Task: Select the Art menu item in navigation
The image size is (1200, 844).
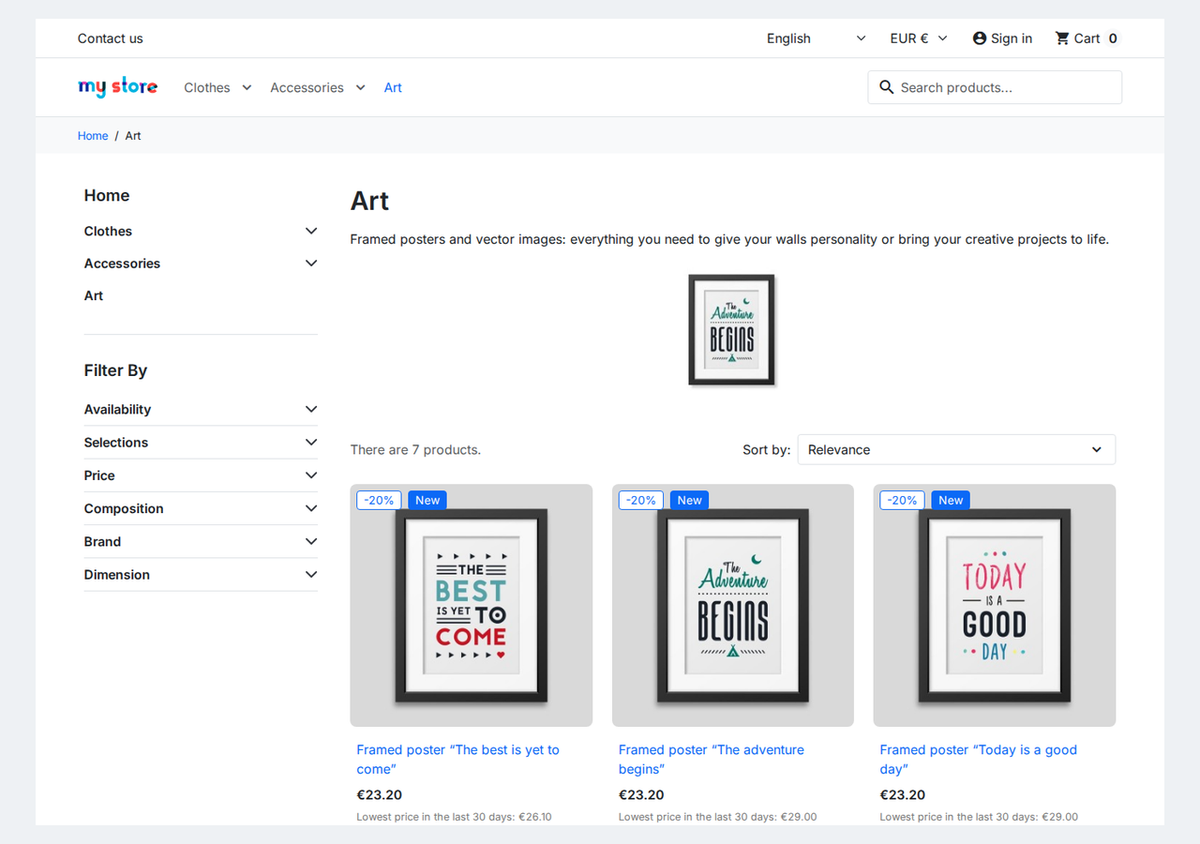Action: (393, 88)
